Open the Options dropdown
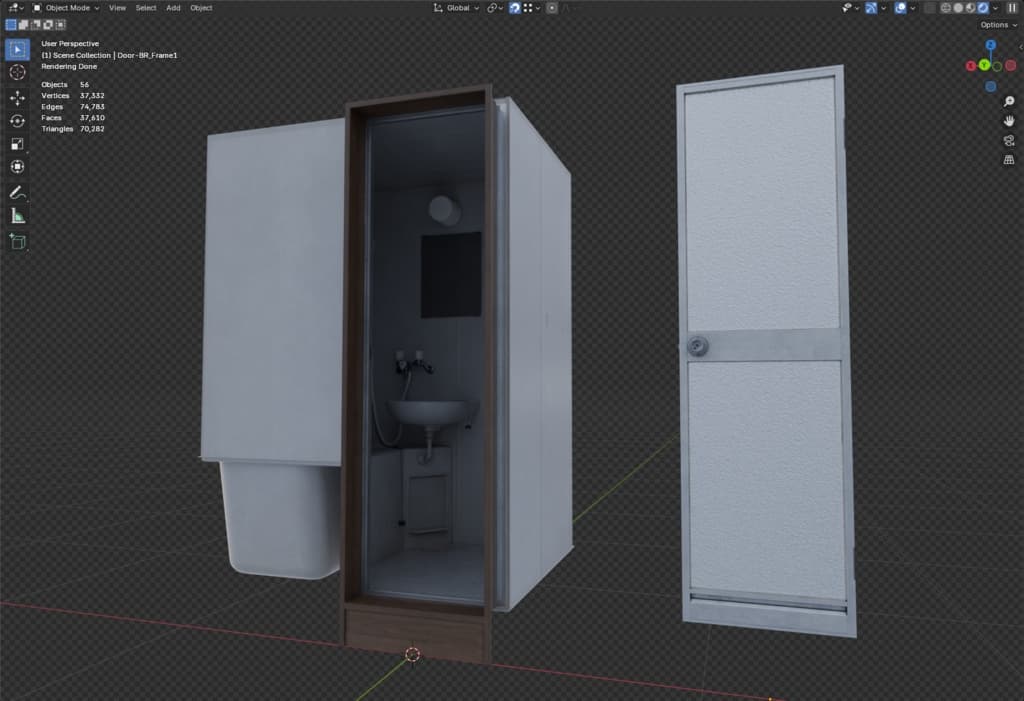The image size is (1024, 701). (997, 24)
